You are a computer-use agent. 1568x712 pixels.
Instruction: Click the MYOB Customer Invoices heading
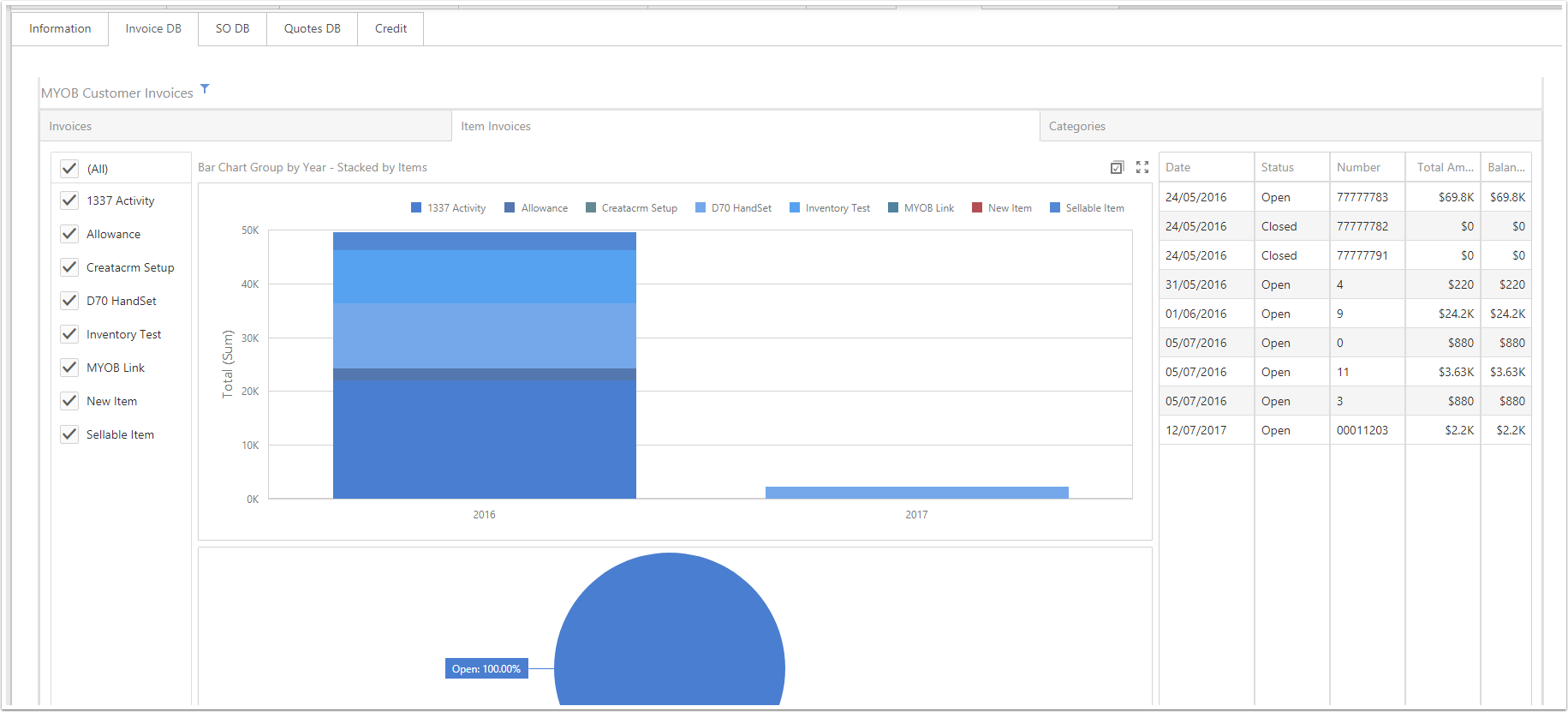click(x=117, y=93)
